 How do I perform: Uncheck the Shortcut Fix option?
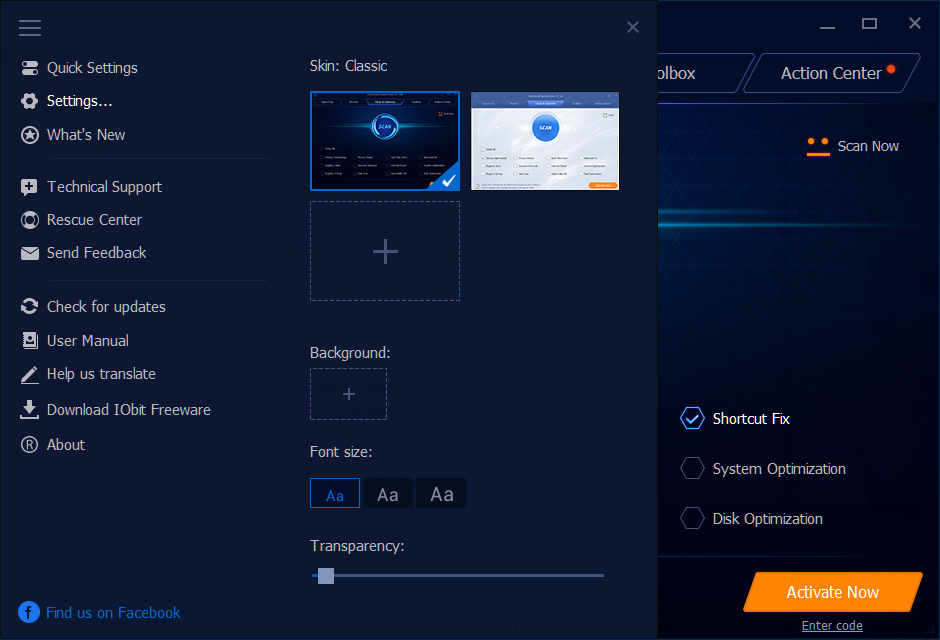point(692,419)
